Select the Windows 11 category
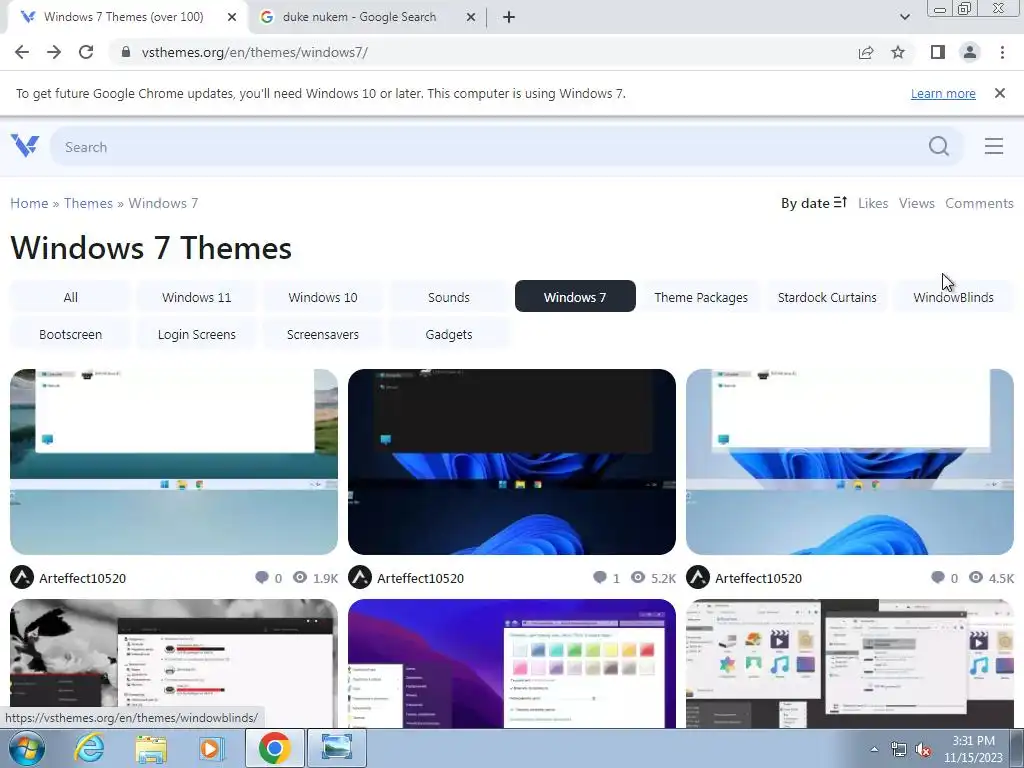 [x=197, y=297]
